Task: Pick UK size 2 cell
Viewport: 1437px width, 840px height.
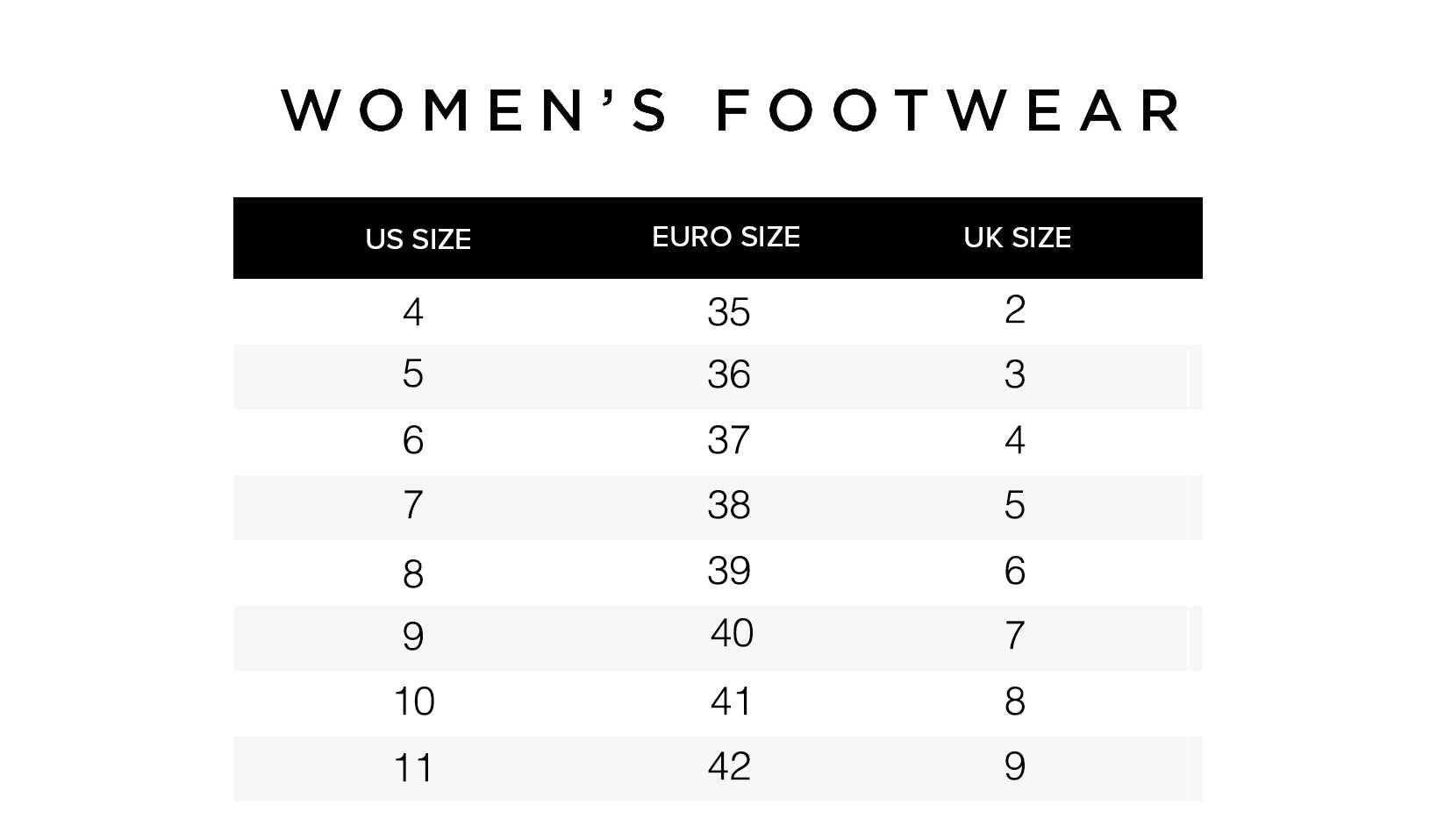Action: (x=1015, y=310)
